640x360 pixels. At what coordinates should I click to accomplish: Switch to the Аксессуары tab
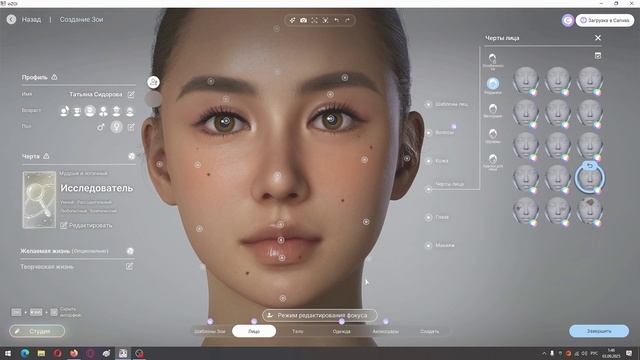point(385,331)
